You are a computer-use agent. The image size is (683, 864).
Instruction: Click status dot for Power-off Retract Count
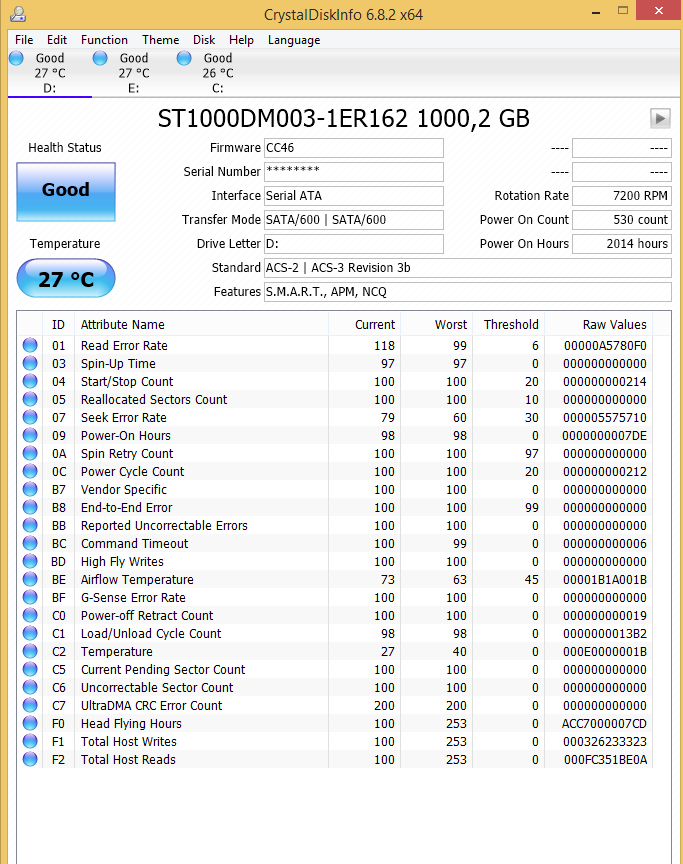[x=30, y=615]
